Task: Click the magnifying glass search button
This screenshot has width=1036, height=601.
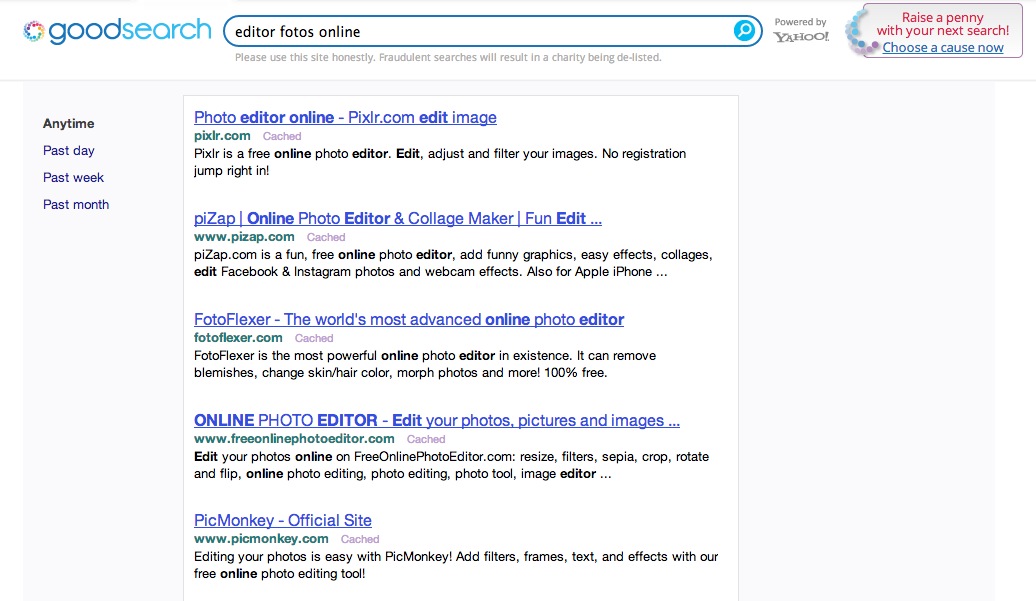Action: point(743,31)
